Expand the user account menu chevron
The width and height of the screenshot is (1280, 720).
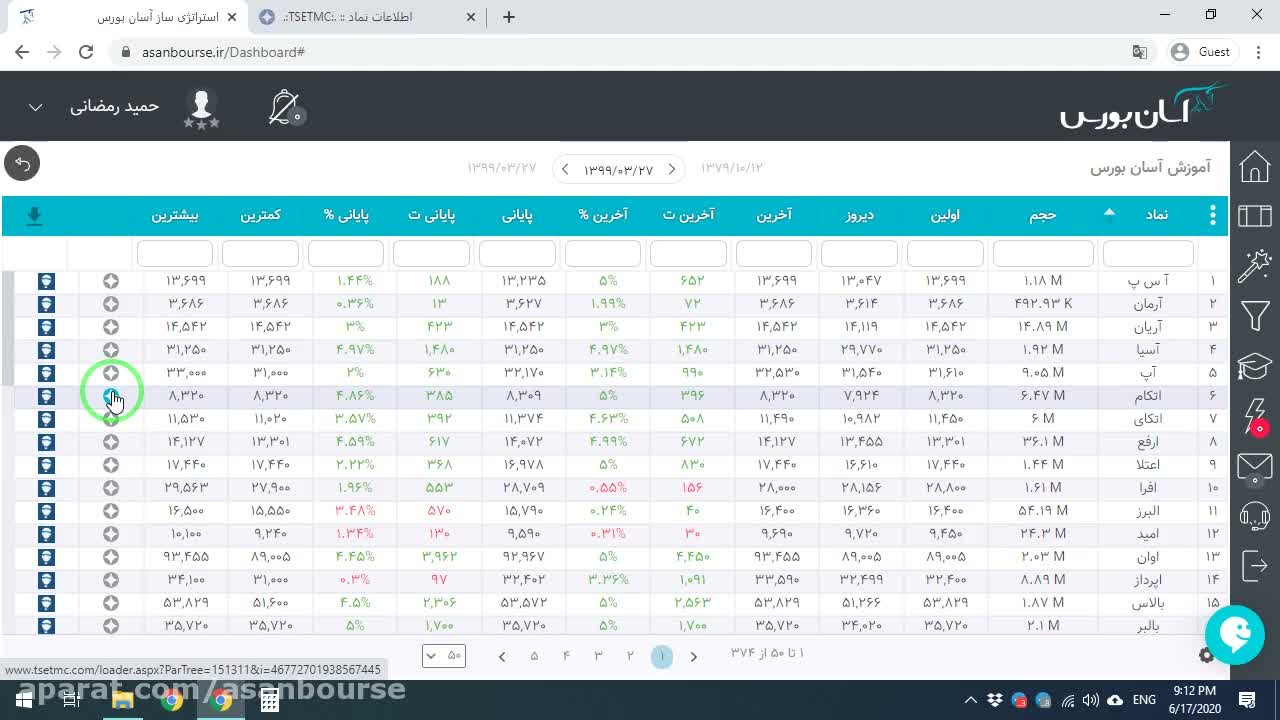point(35,107)
